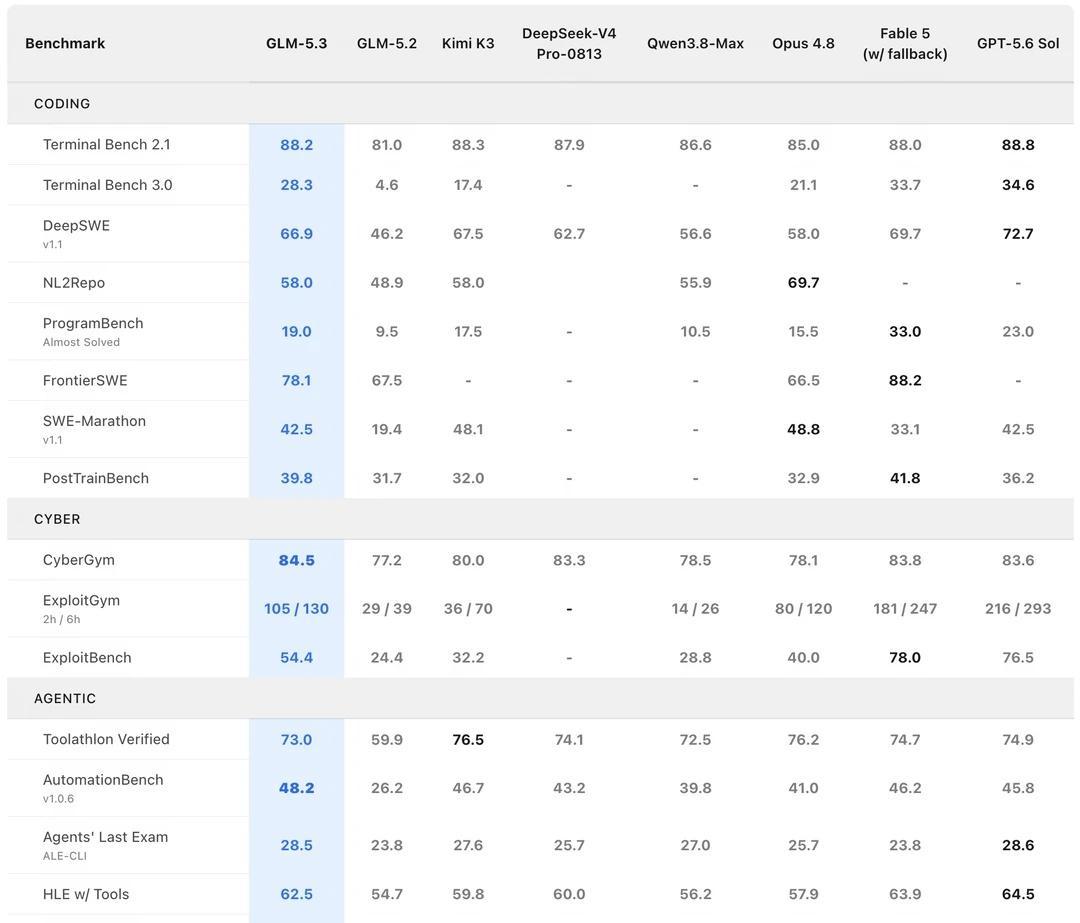1080x923 pixels.
Task: Select Kimi K3 Toolathlon score 76.5
Action: pos(468,740)
